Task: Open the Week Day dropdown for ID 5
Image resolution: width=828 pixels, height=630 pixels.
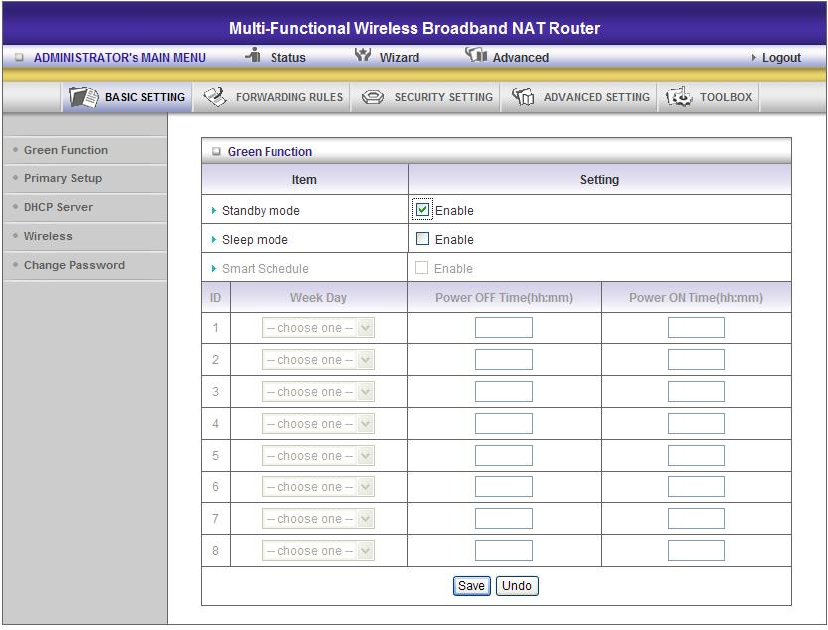Action: [318, 456]
